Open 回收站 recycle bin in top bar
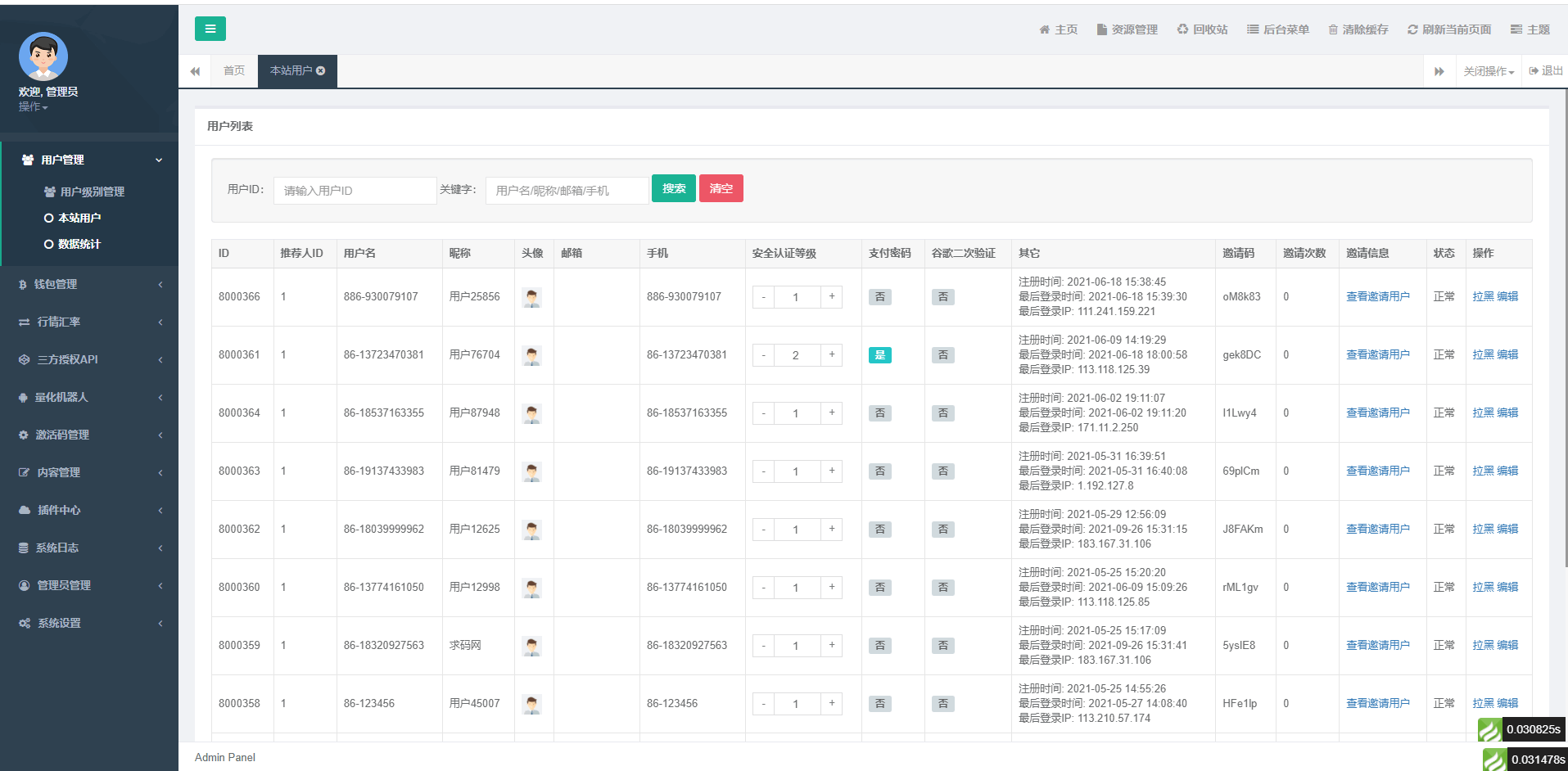The image size is (1568, 771). 1202,29
